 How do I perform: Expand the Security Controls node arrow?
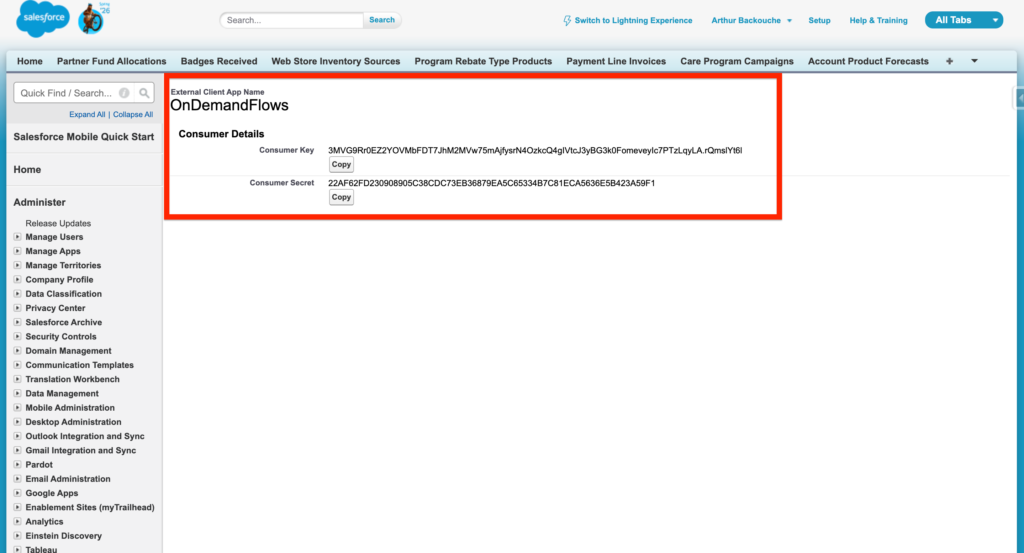[18, 337]
